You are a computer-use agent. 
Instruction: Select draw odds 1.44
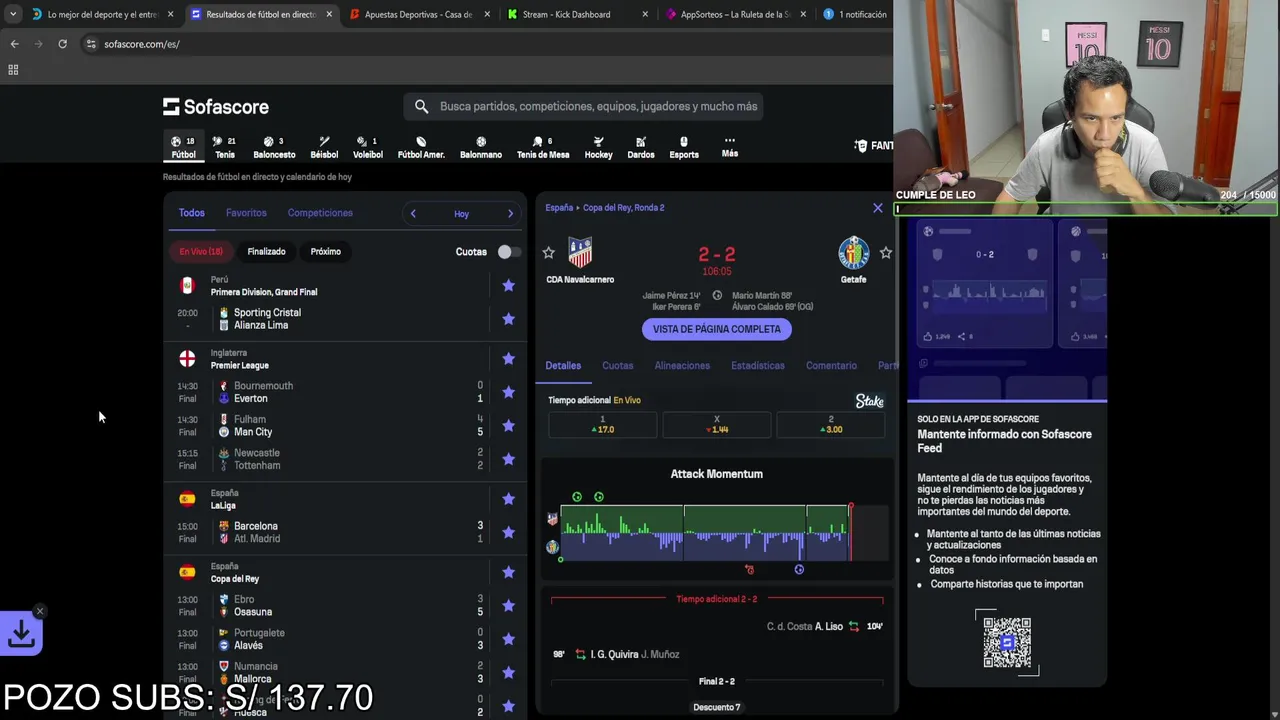click(x=717, y=425)
